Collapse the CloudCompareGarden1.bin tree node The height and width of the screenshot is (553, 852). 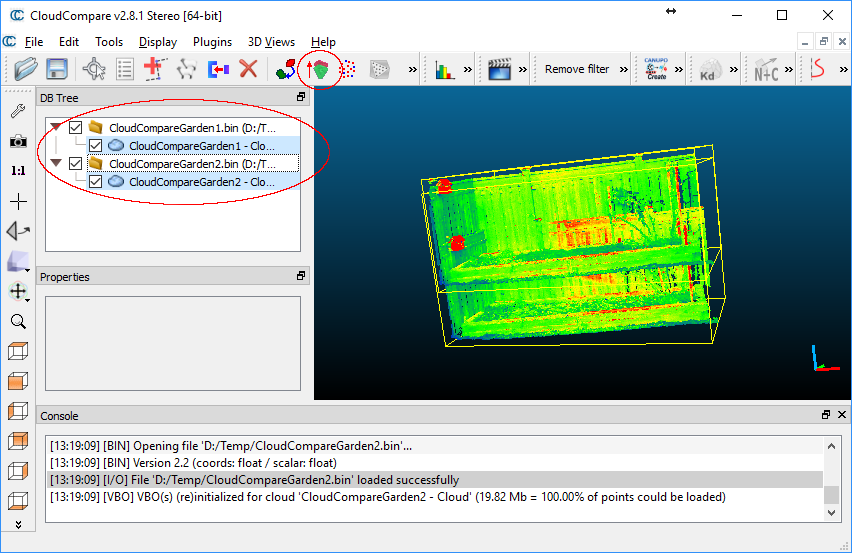pyautogui.click(x=55, y=127)
